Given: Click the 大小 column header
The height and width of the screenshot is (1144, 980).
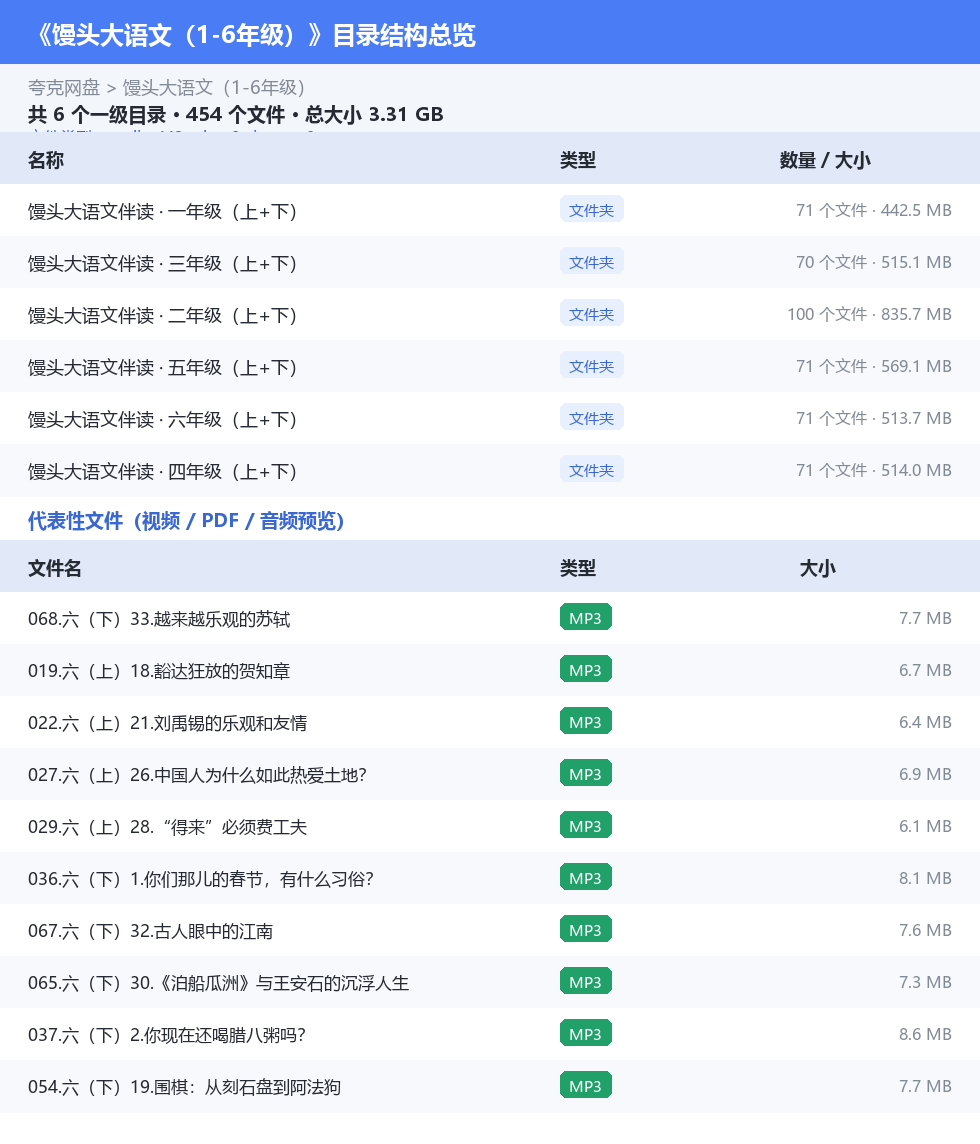Looking at the screenshot, I should tap(817, 568).
